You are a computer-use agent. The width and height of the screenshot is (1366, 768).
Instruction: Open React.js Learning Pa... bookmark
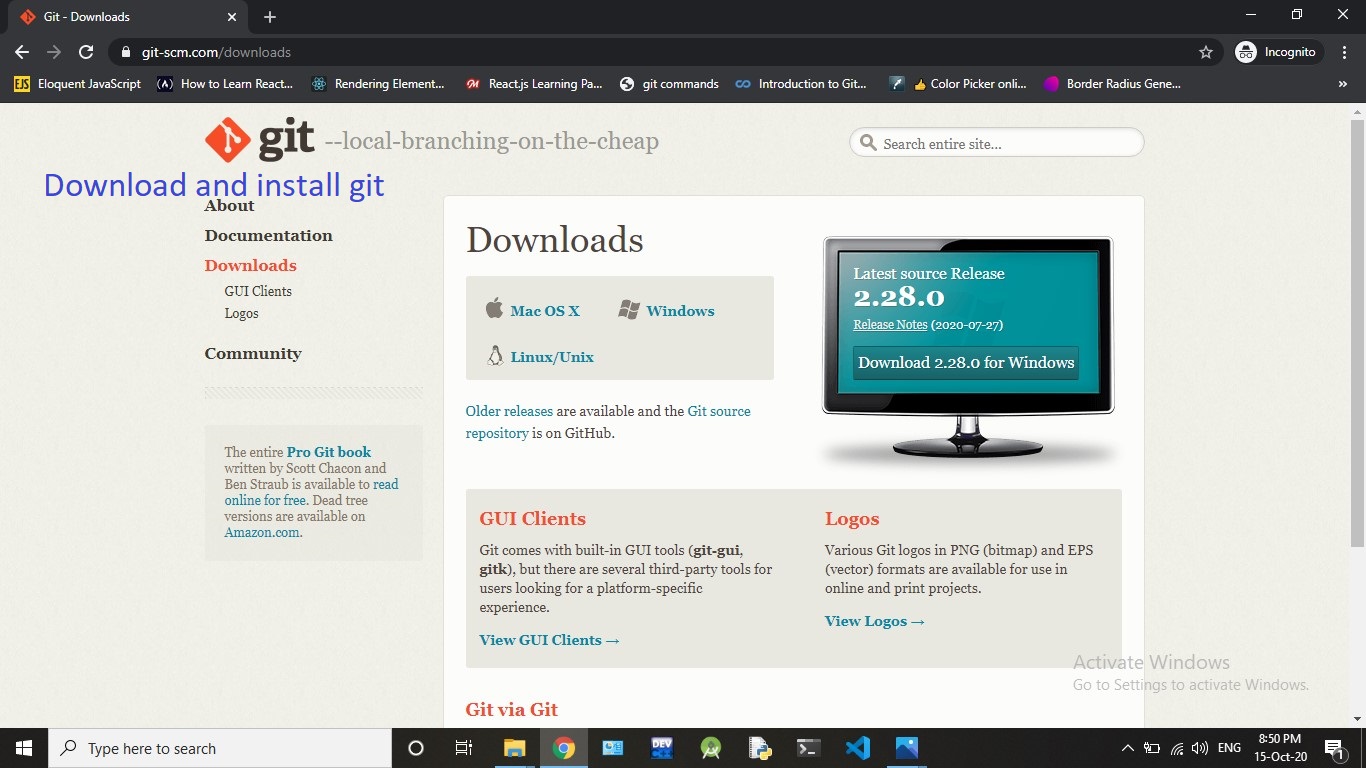pyautogui.click(x=534, y=84)
